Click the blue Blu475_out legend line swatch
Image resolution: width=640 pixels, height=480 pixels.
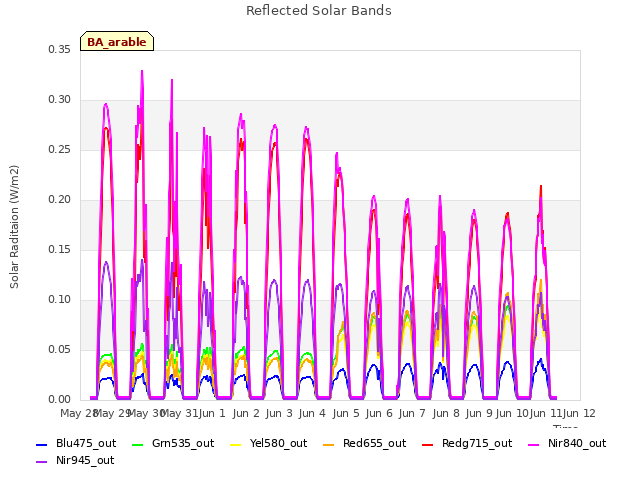pos(42,444)
